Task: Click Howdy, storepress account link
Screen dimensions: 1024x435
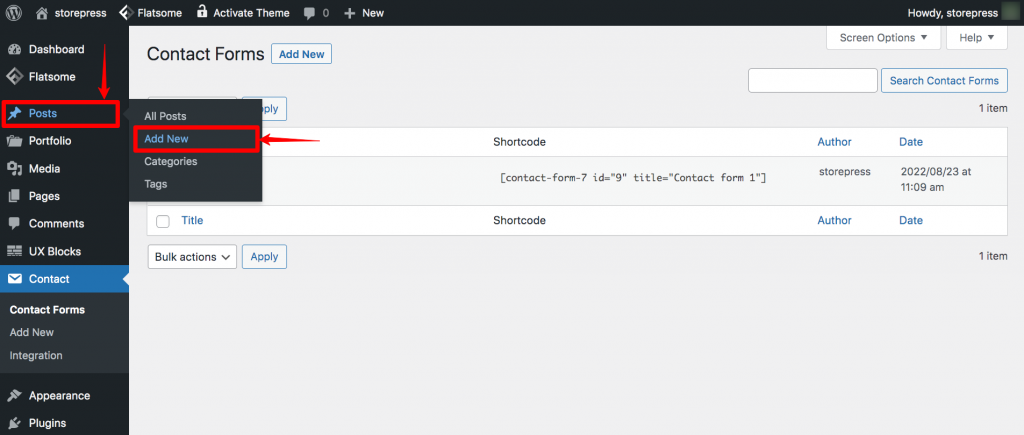Action: click(x=953, y=12)
